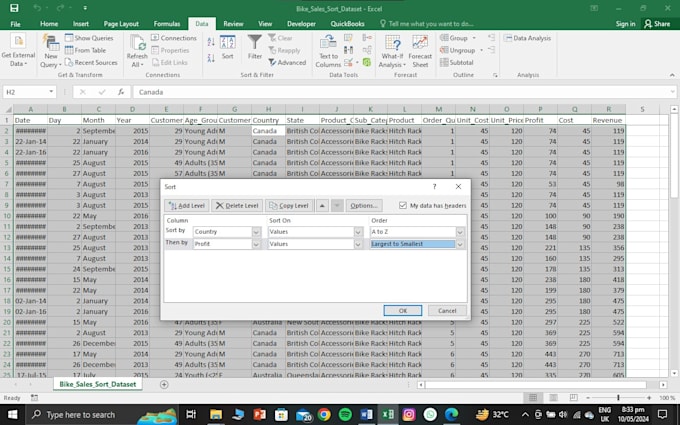The width and height of the screenshot is (680, 425).
Task: Click the insert function fx icon
Action: [121, 92]
